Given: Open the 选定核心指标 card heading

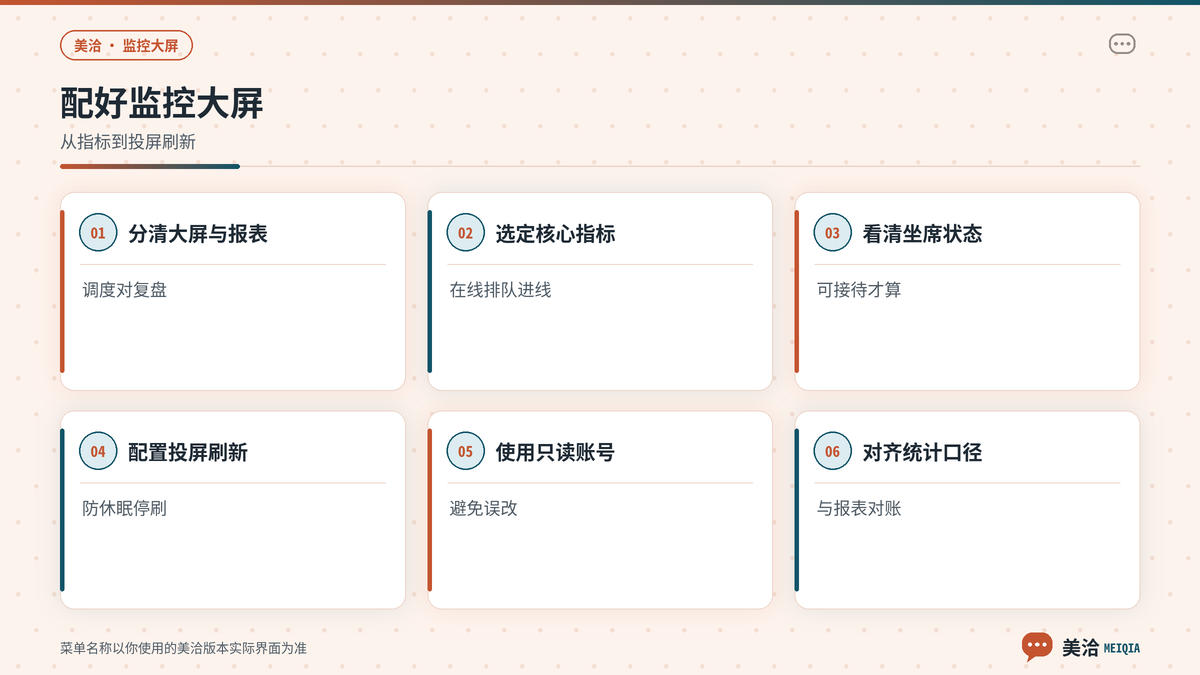Looking at the screenshot, I should click(555, 234).
